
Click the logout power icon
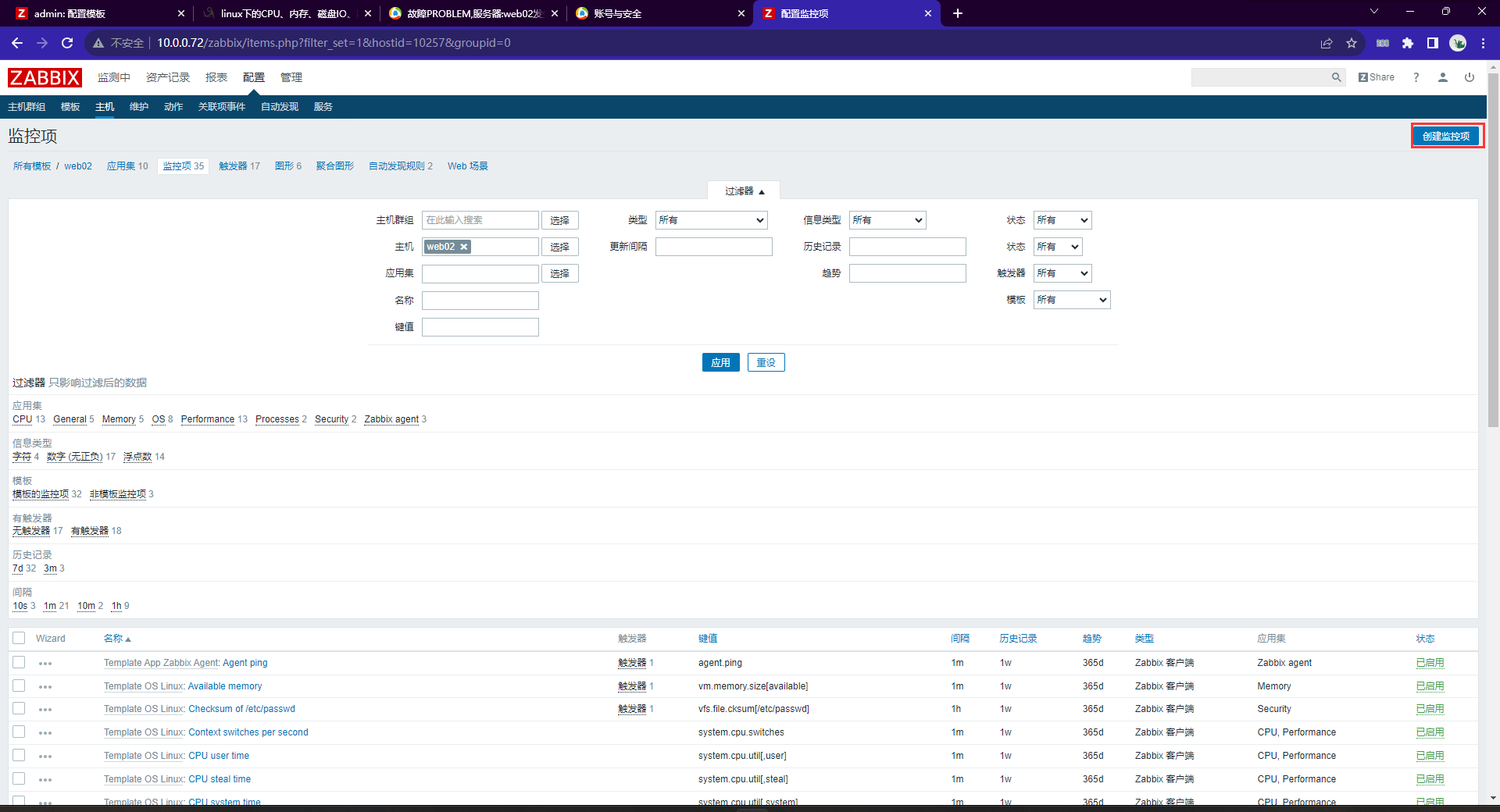tap(1469, 77)
